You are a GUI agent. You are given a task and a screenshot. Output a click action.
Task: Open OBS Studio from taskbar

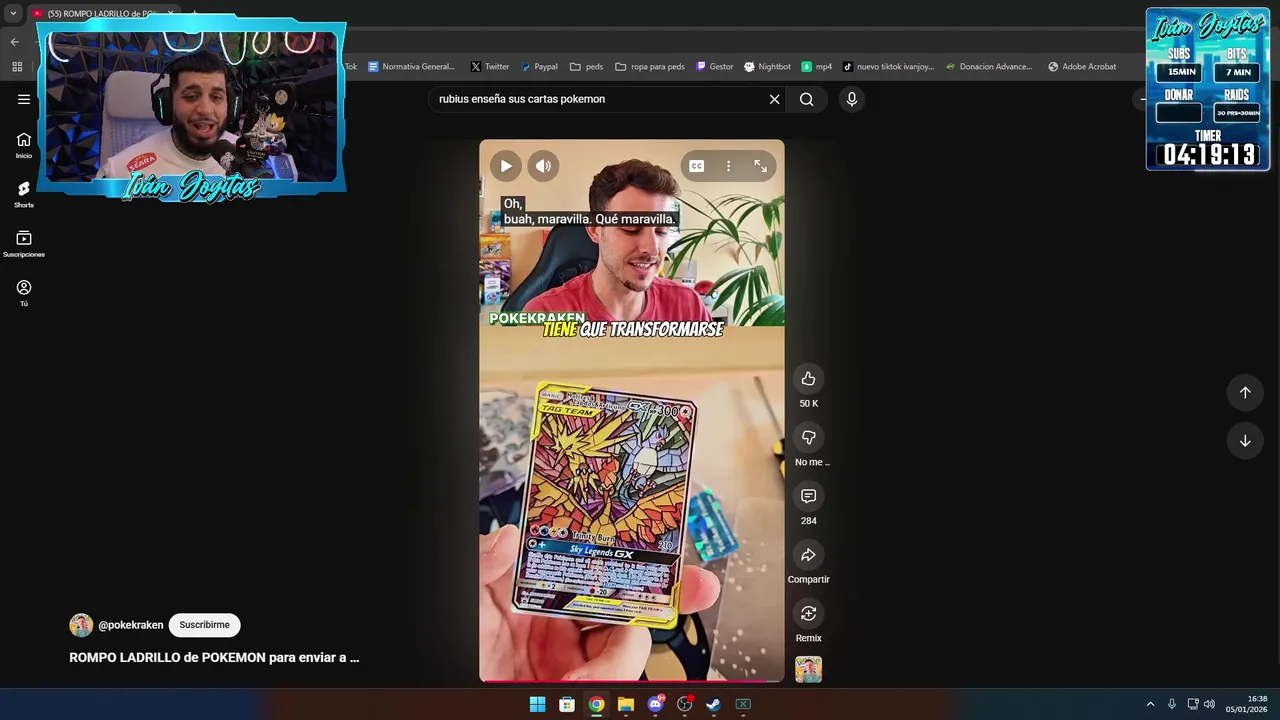684,704
